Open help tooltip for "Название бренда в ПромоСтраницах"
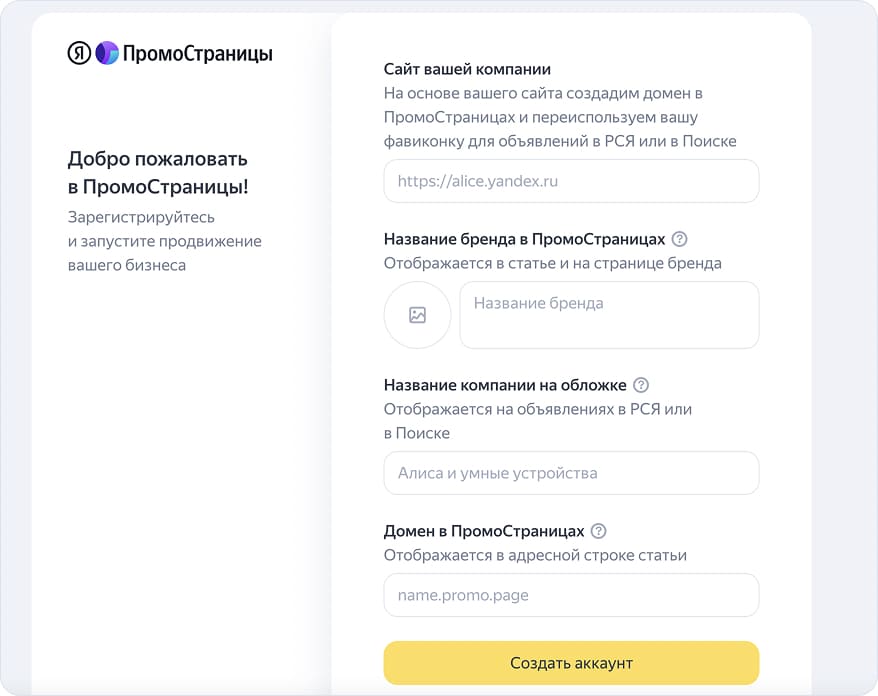The height and width of the screenshot is (696, 878). click(x=679, y=239)
